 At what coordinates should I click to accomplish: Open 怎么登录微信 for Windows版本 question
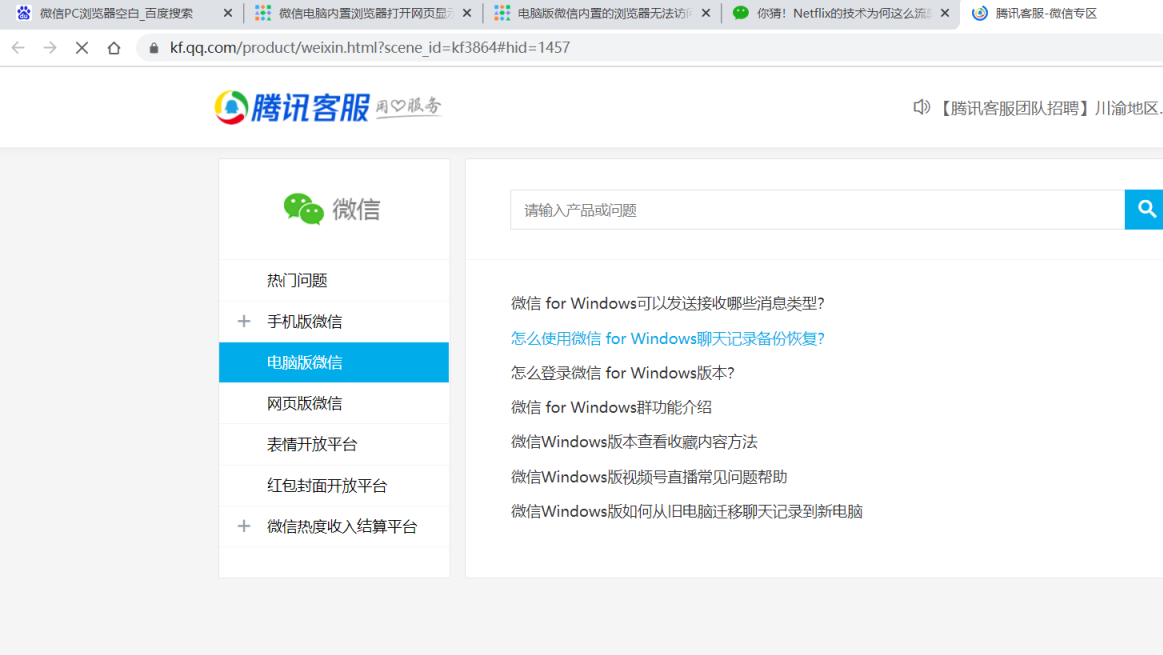[x=622, y=373]
